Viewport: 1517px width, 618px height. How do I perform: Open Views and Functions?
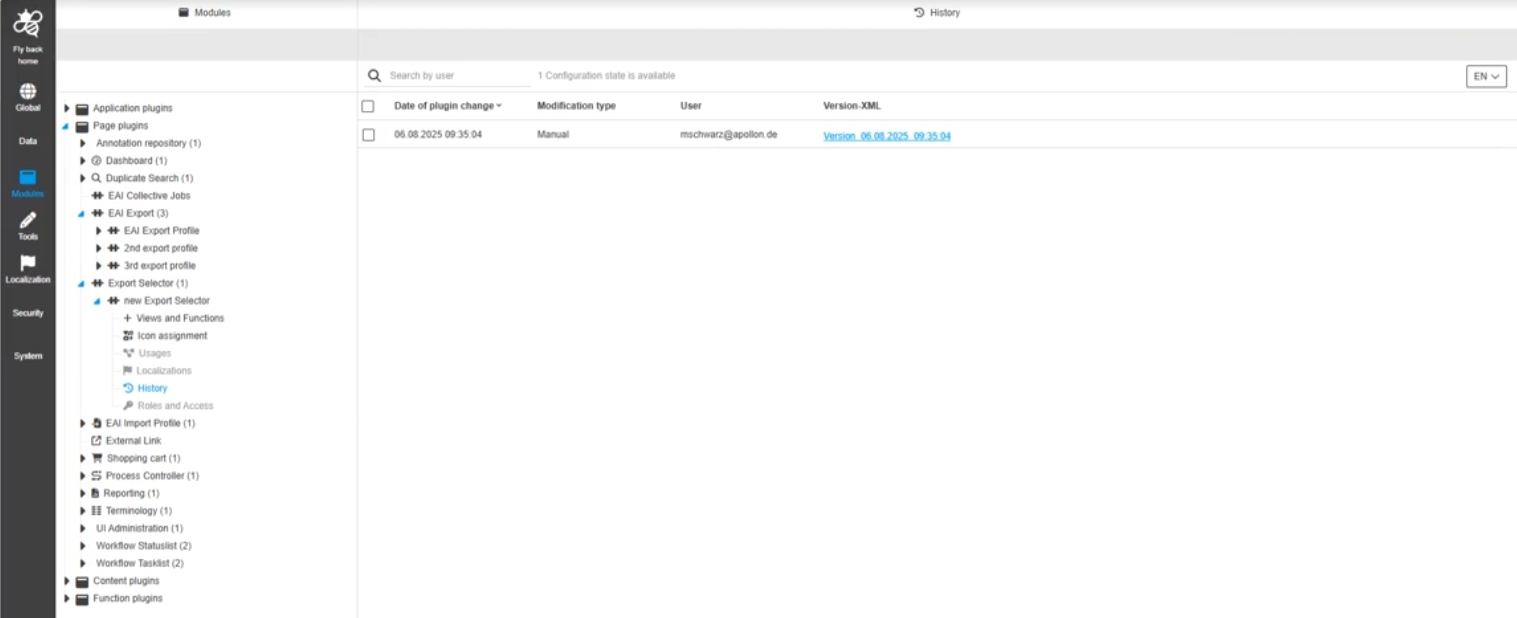pyautogui.click(x=180, y=318)
